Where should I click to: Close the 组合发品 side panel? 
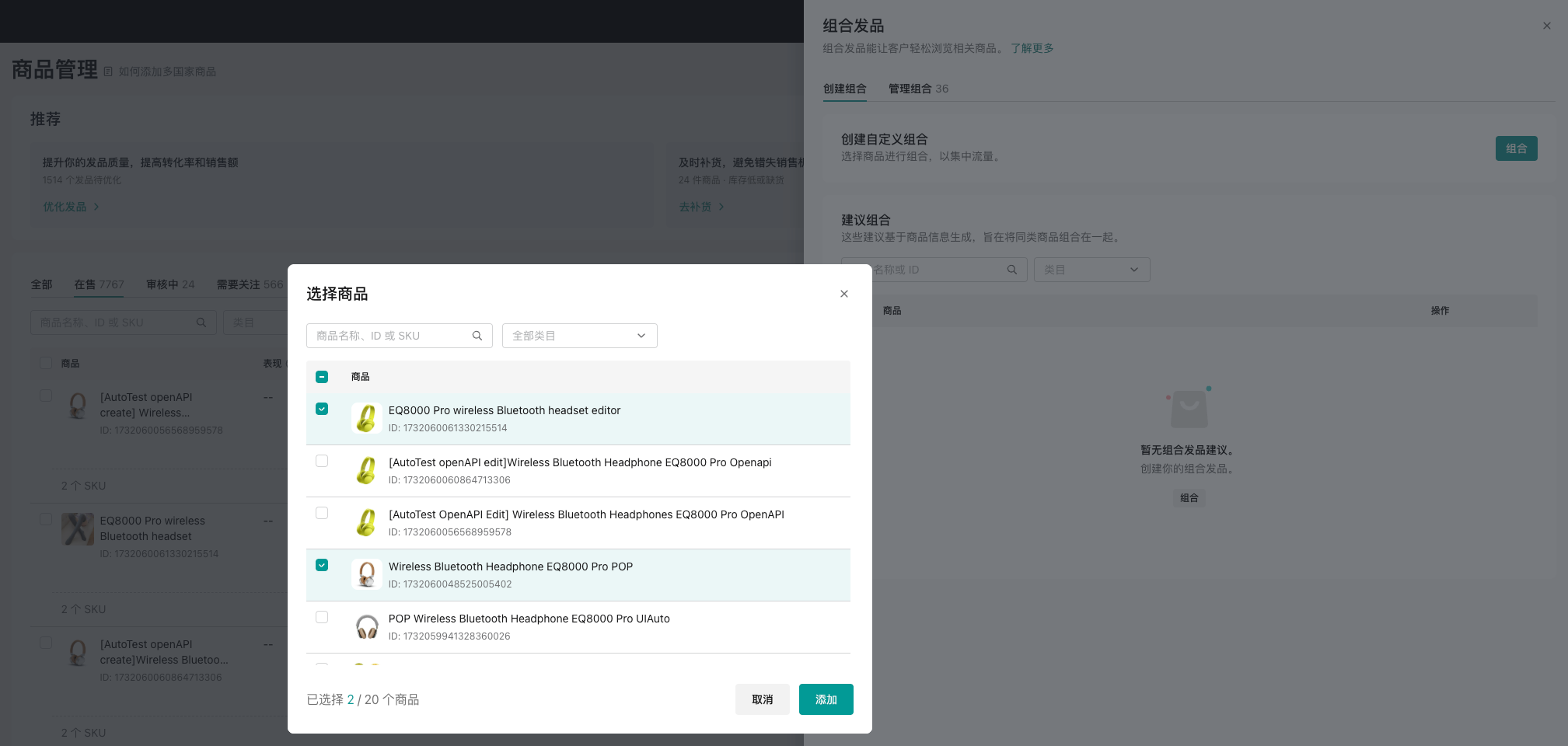point(1546,26)
